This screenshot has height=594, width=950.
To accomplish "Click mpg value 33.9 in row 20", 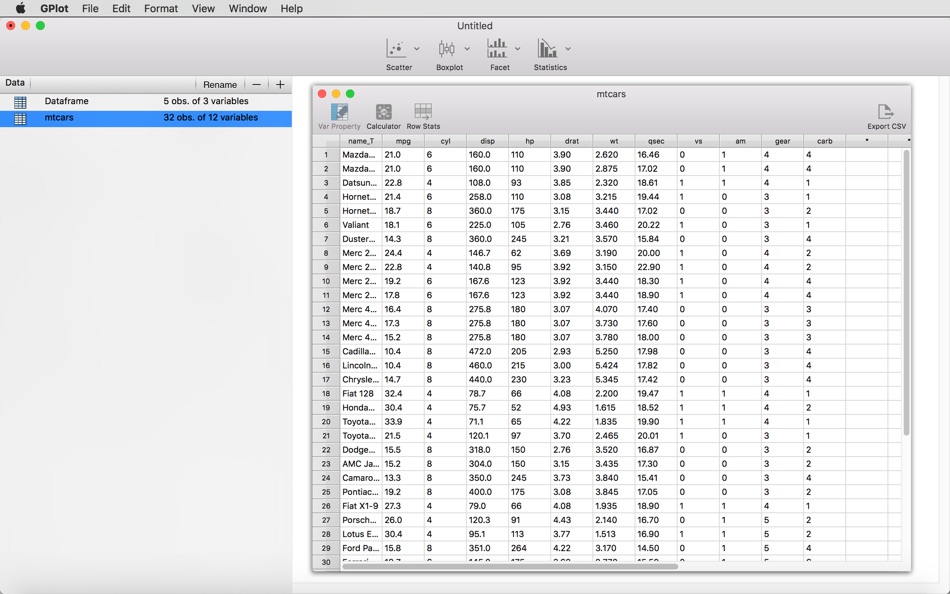I will click(x=403, y=422).
